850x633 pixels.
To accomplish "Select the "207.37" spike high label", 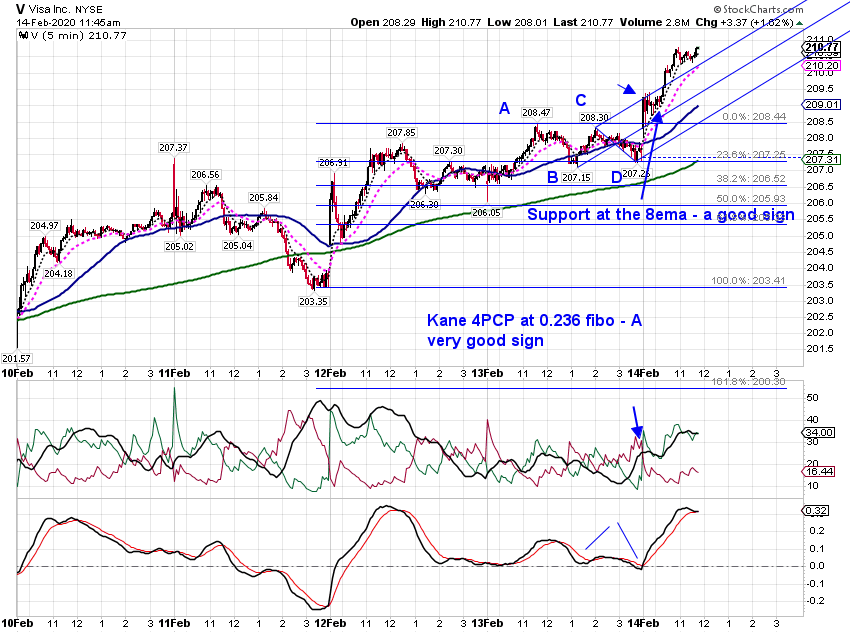I will (x=173, y=147).
